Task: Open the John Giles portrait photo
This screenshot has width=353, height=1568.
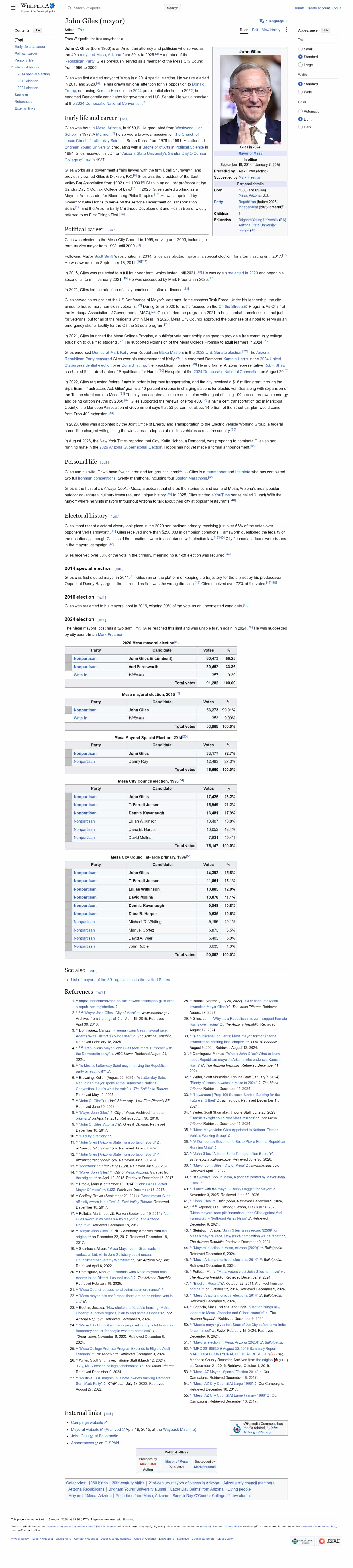Action: pyautogui.click(x=250, y=100)
